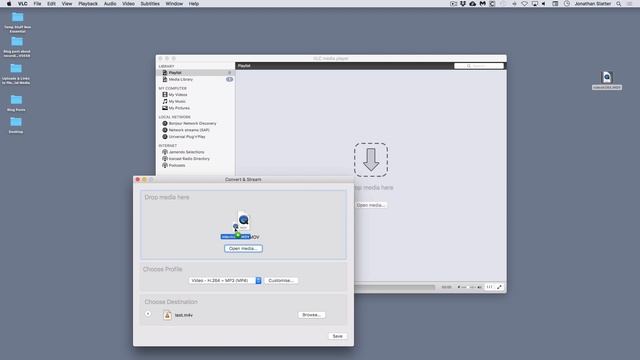Select the MOV file icon on desktop
640x360 pixels.
pyautogui.click(x=607, y=77)
